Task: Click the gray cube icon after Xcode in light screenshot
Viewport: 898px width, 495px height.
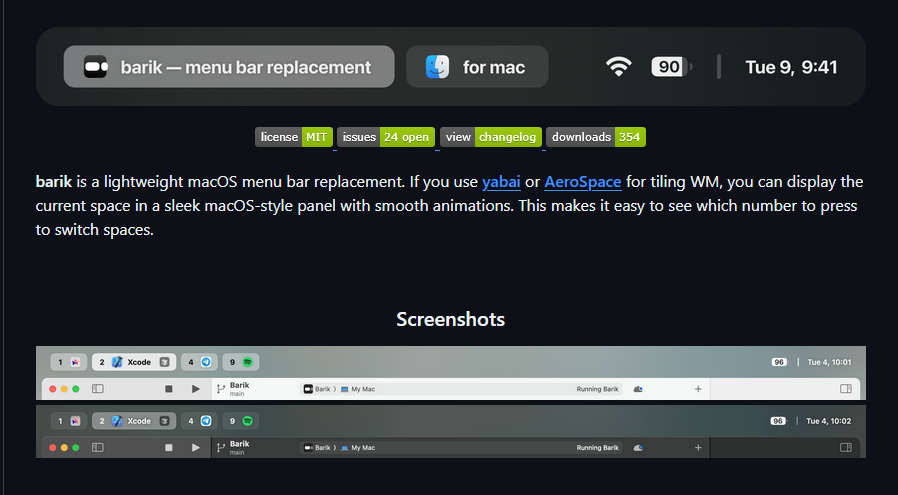Action: (x=164, y=362)
